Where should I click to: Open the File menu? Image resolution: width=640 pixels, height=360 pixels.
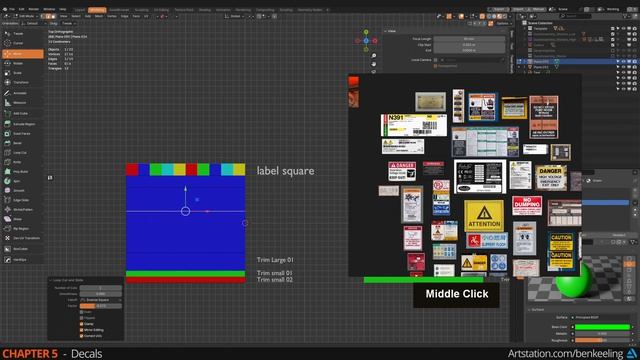[x=12, y=9]
